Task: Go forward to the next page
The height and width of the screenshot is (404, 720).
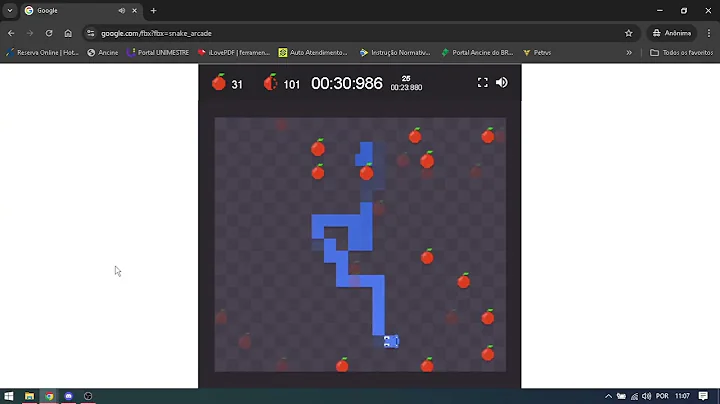Action: point(30,33)
